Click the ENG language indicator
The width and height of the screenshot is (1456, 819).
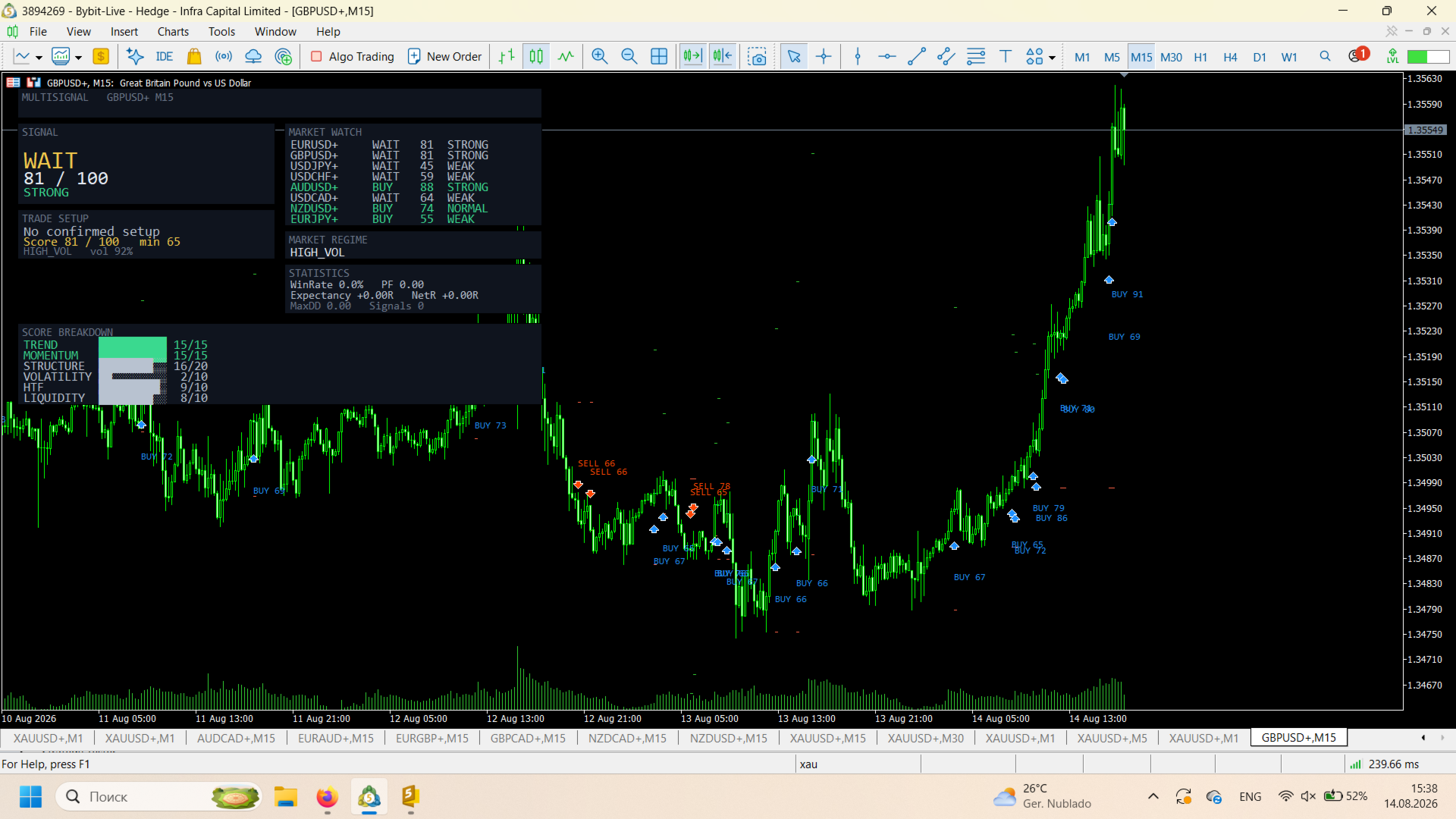pos(1250,796)
